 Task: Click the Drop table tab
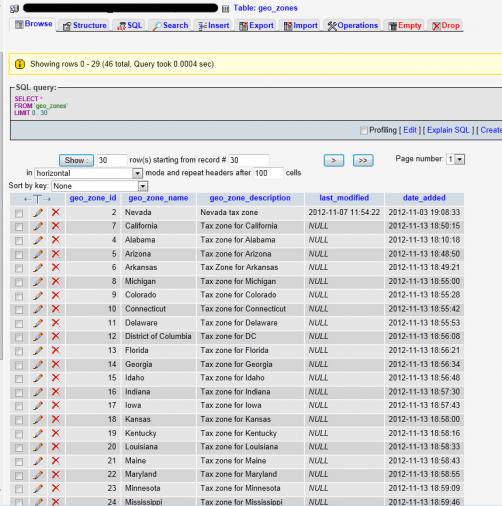446,25
